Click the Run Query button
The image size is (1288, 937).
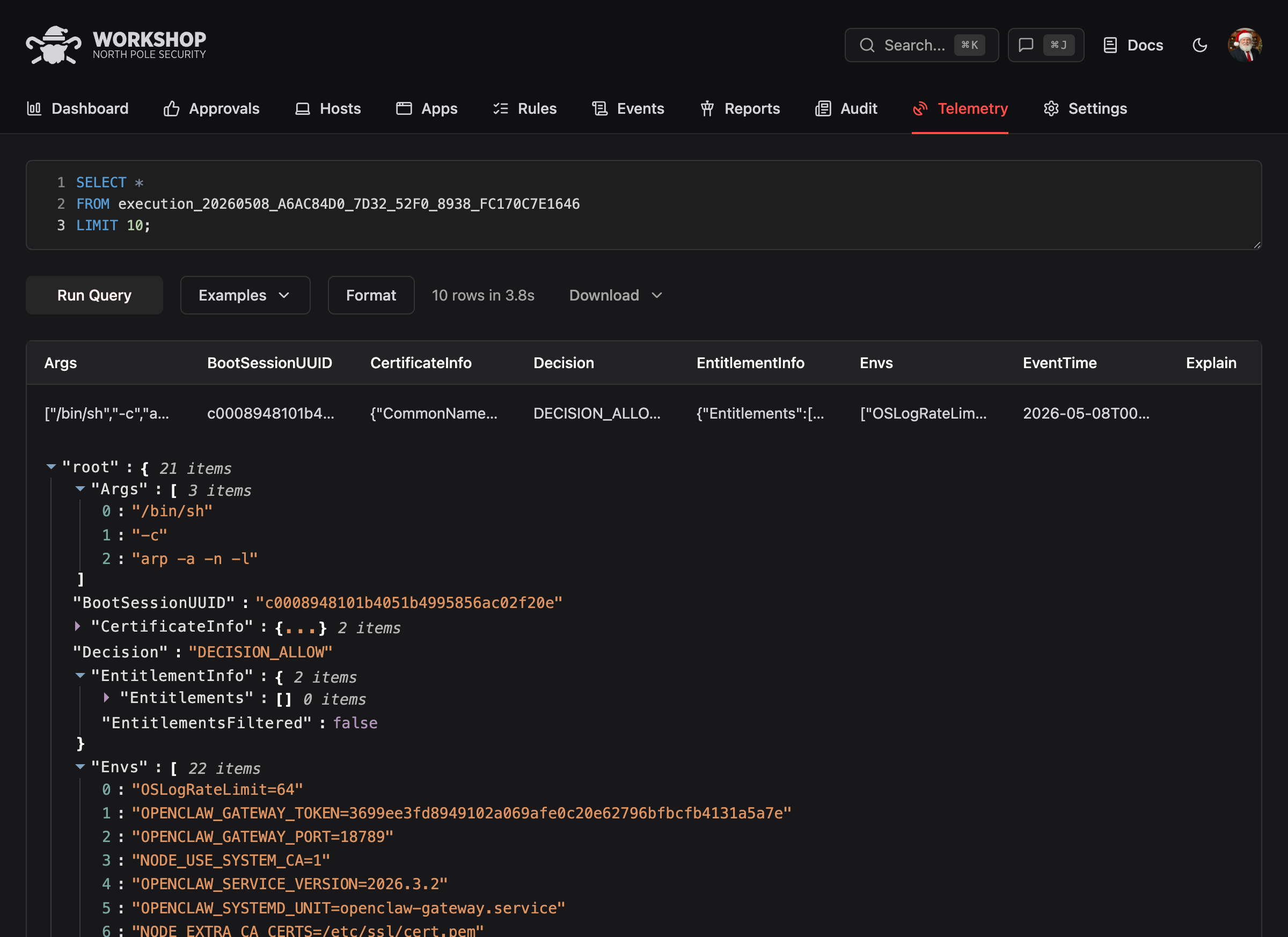[x=94, y=295]
